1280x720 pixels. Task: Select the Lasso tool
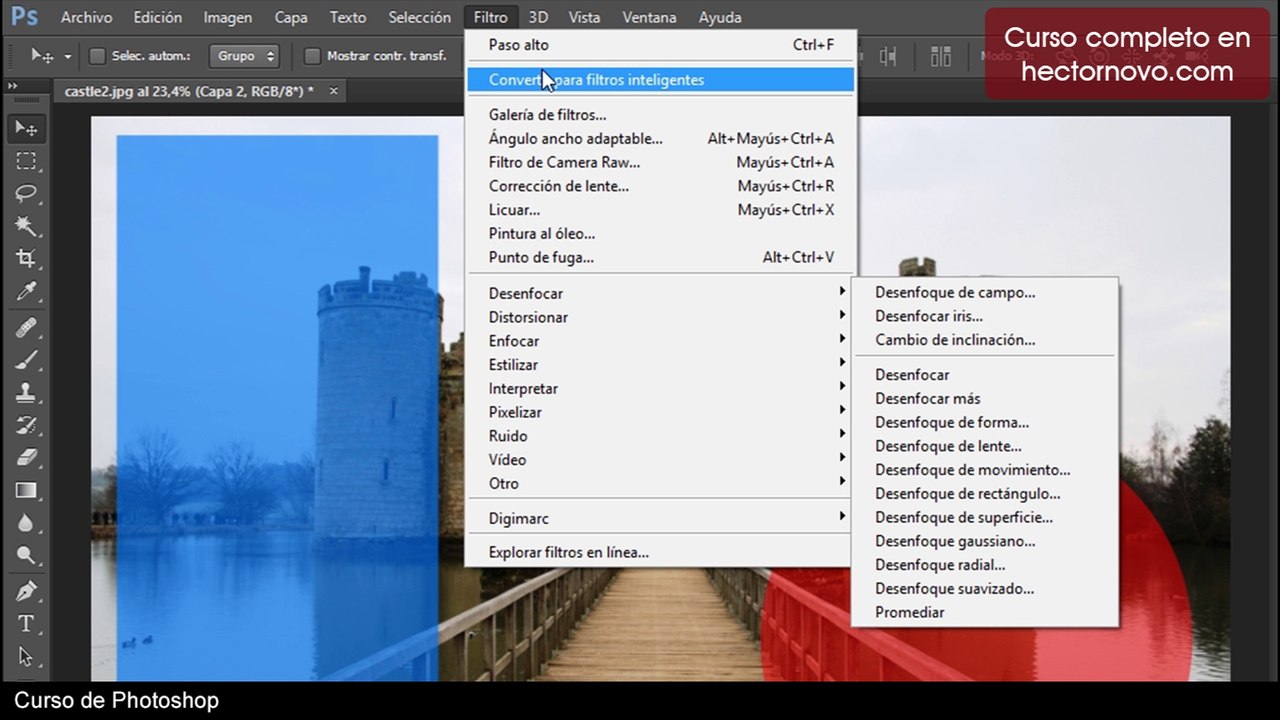pos(26,194)
